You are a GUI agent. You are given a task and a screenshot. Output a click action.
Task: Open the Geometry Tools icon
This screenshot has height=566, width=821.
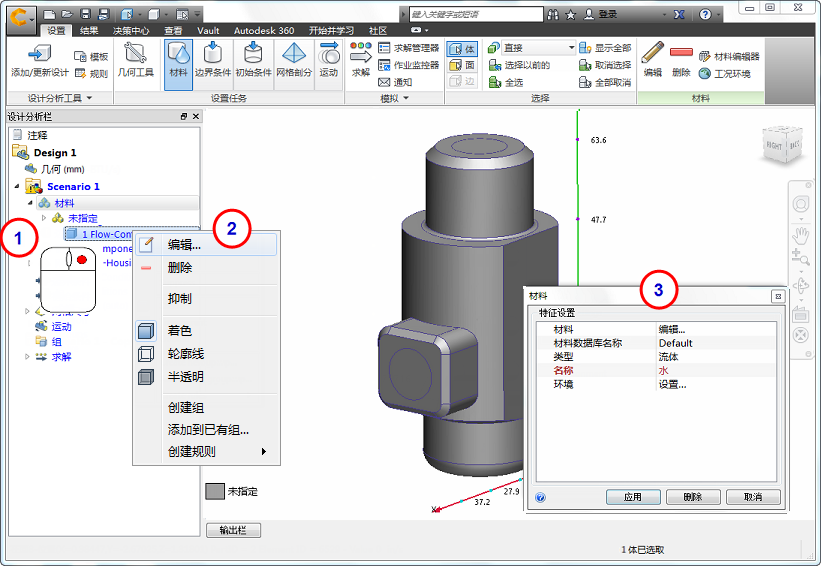coord(135,54)
